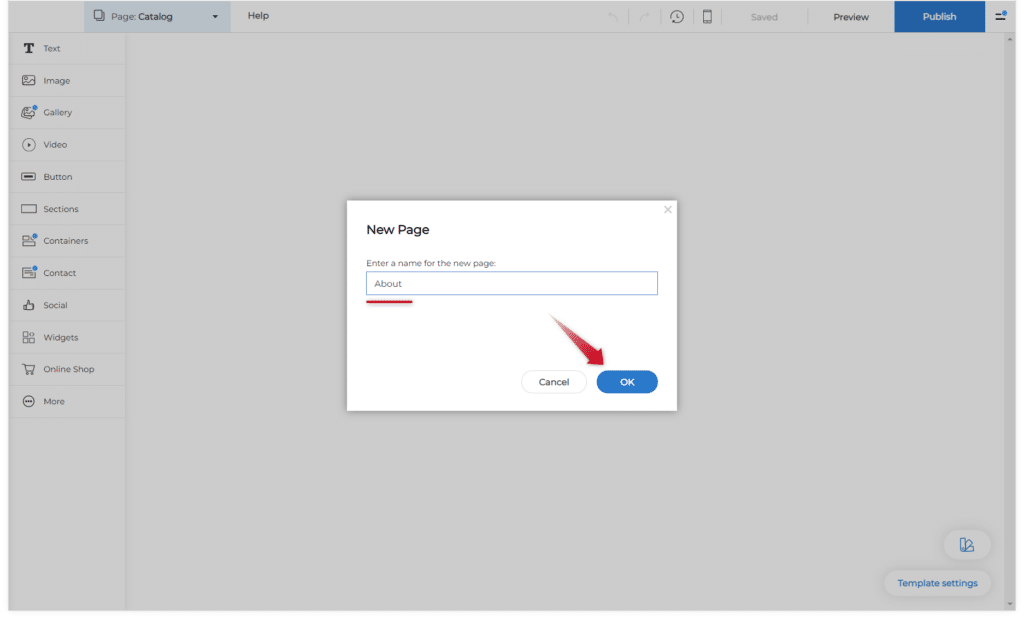The height and width of the screenshot is (619, 1024).
Task: Expand the Page: Catalog dropdown
Action: 156,16
